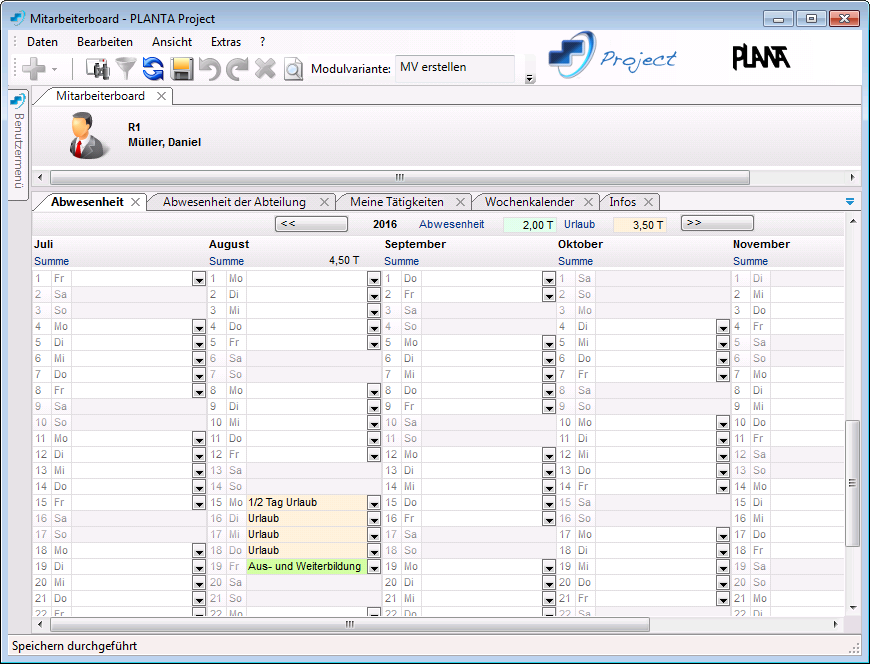Open the ? help menu
The image size is (870, 664).
(x=262, y=42)
